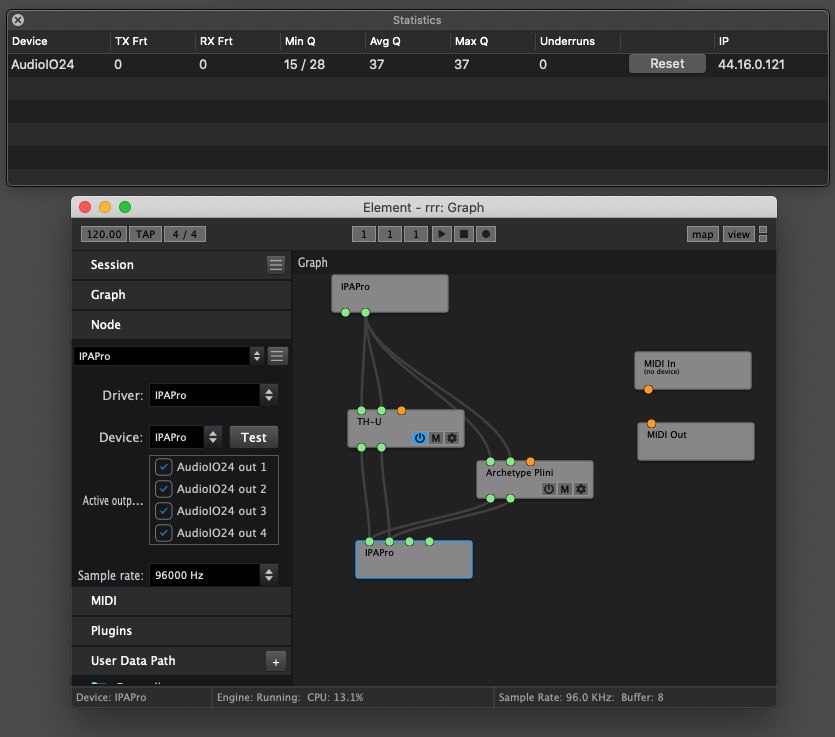Close the Statistics window
835x737 pixels.
[18, 20]
